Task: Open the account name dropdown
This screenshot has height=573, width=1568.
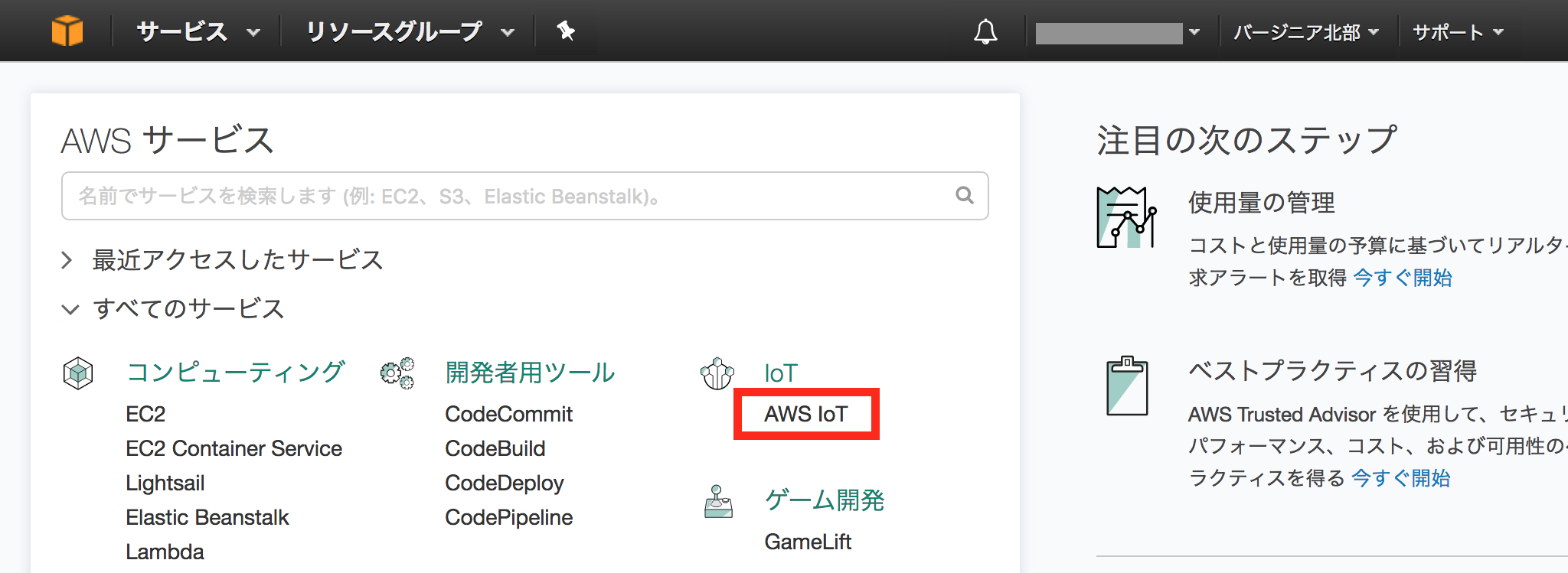Action: [1117, 33]
